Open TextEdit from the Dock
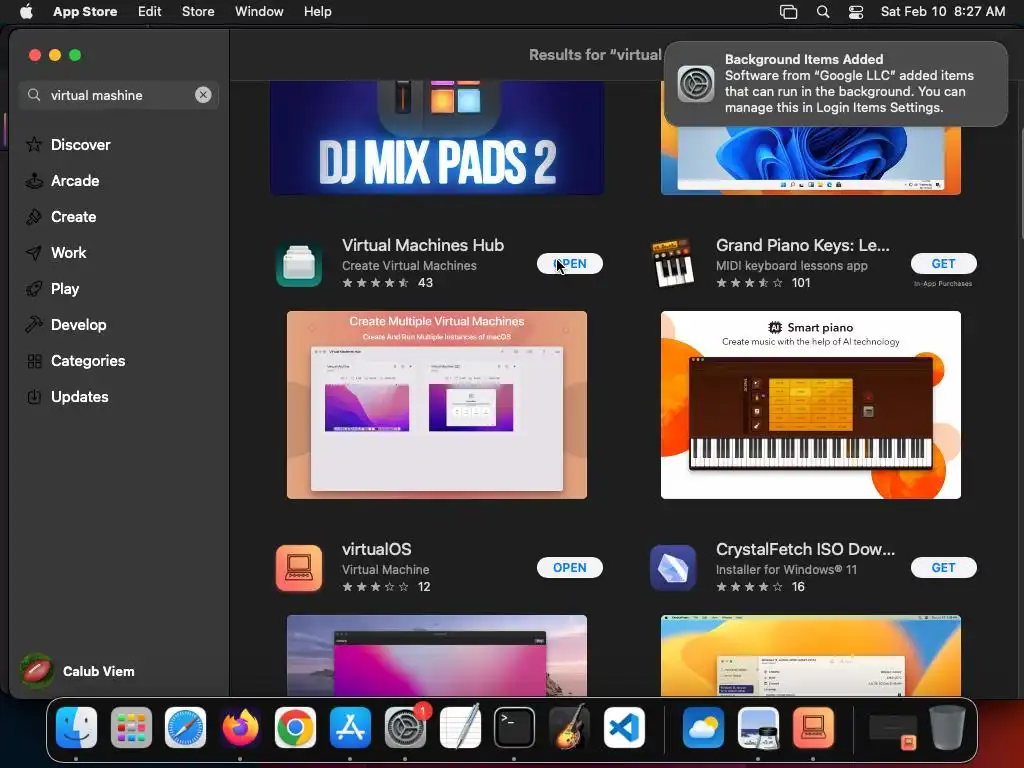This screenshot has height=768, width=1024. click(460, 728)
